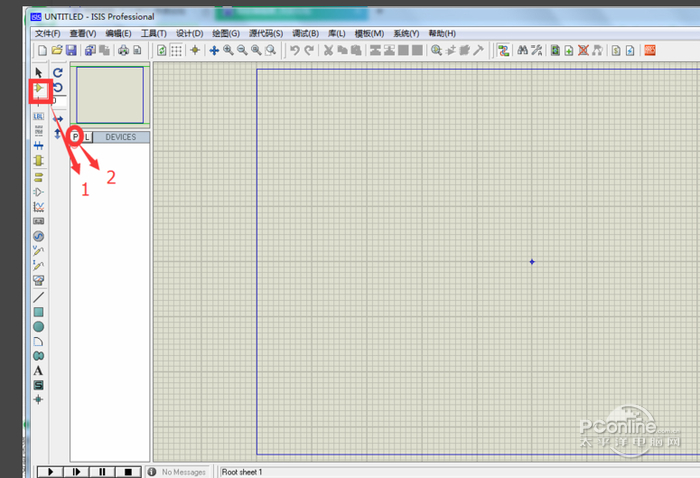Toggle the grid display button
Screen dimensions: 700x478
pos(176,50)
